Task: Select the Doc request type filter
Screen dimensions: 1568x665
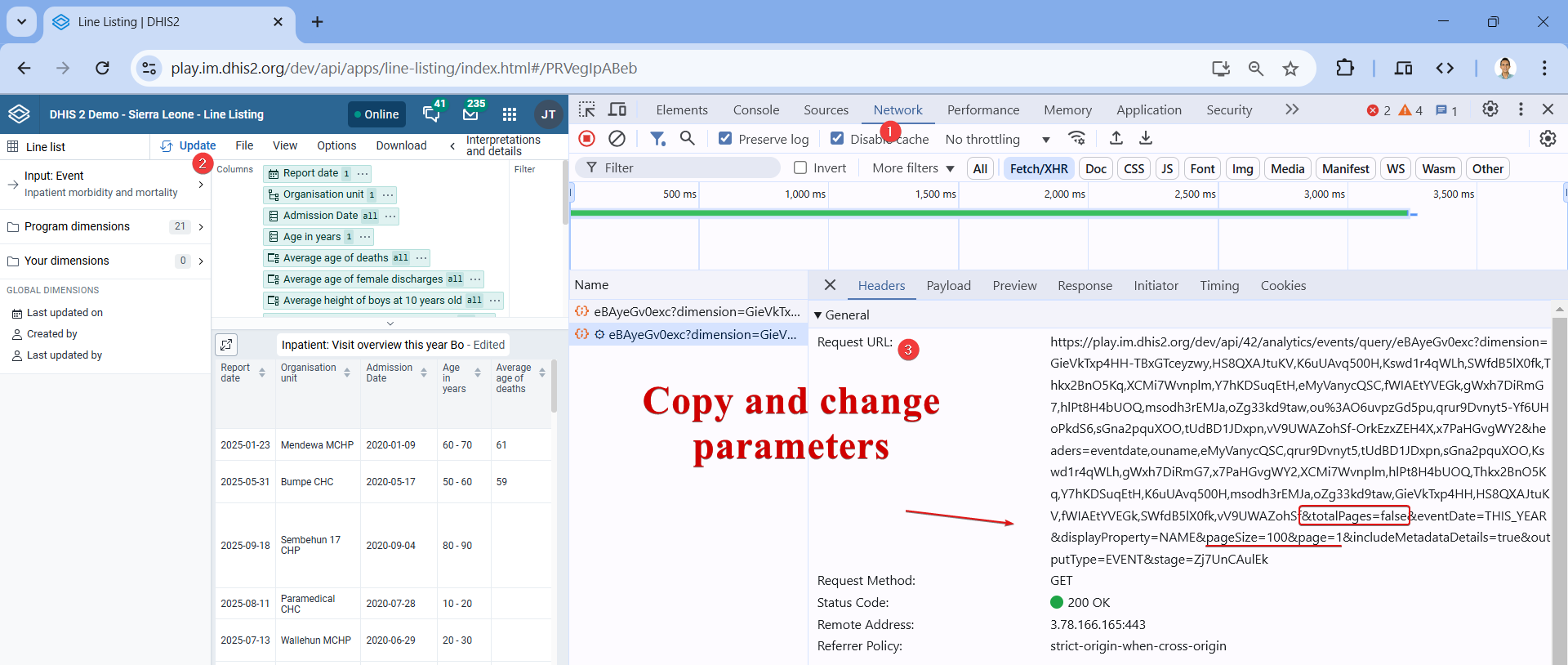Action: [1096, 168]
